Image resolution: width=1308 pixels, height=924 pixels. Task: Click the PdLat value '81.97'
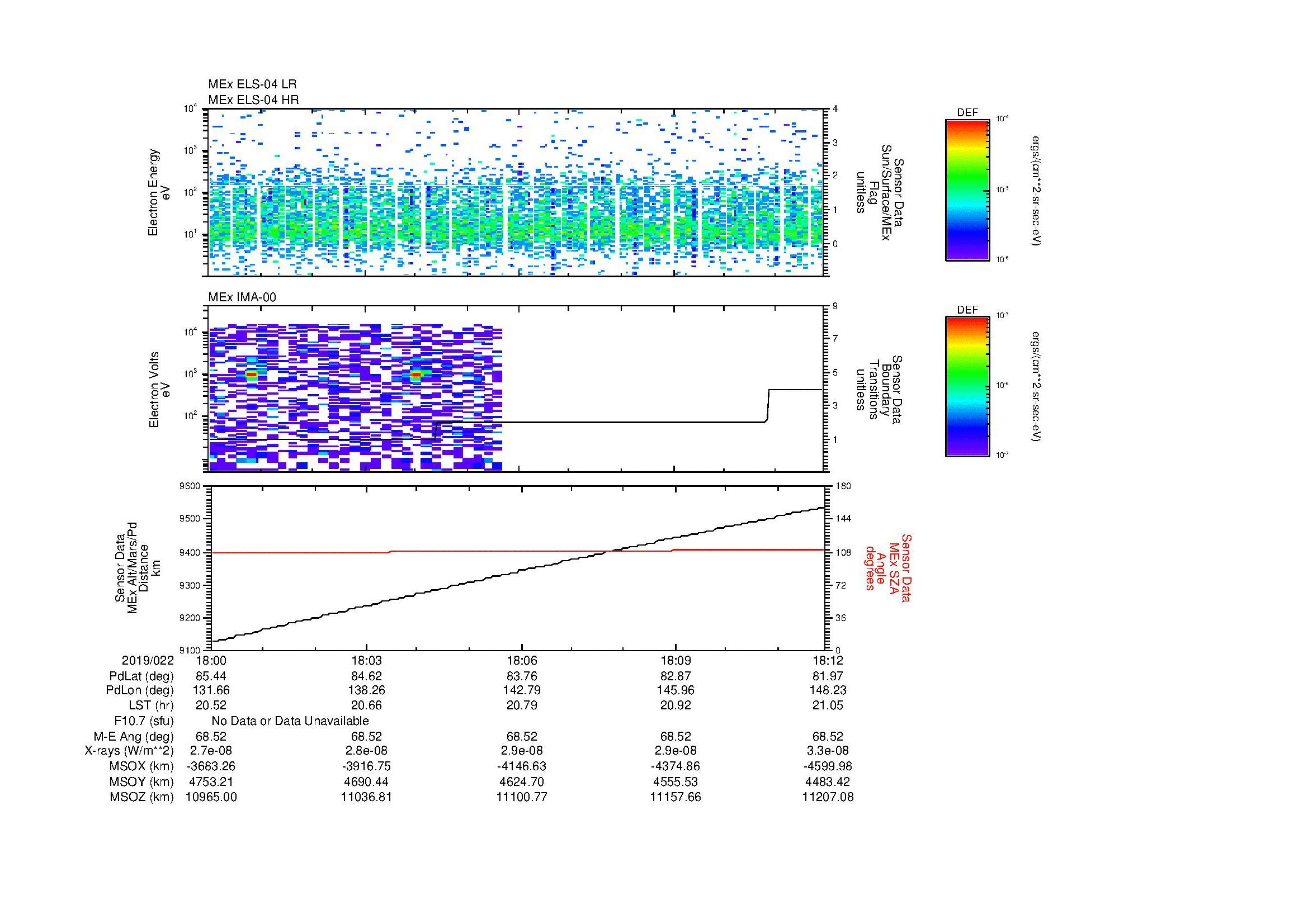coord(828,676)
